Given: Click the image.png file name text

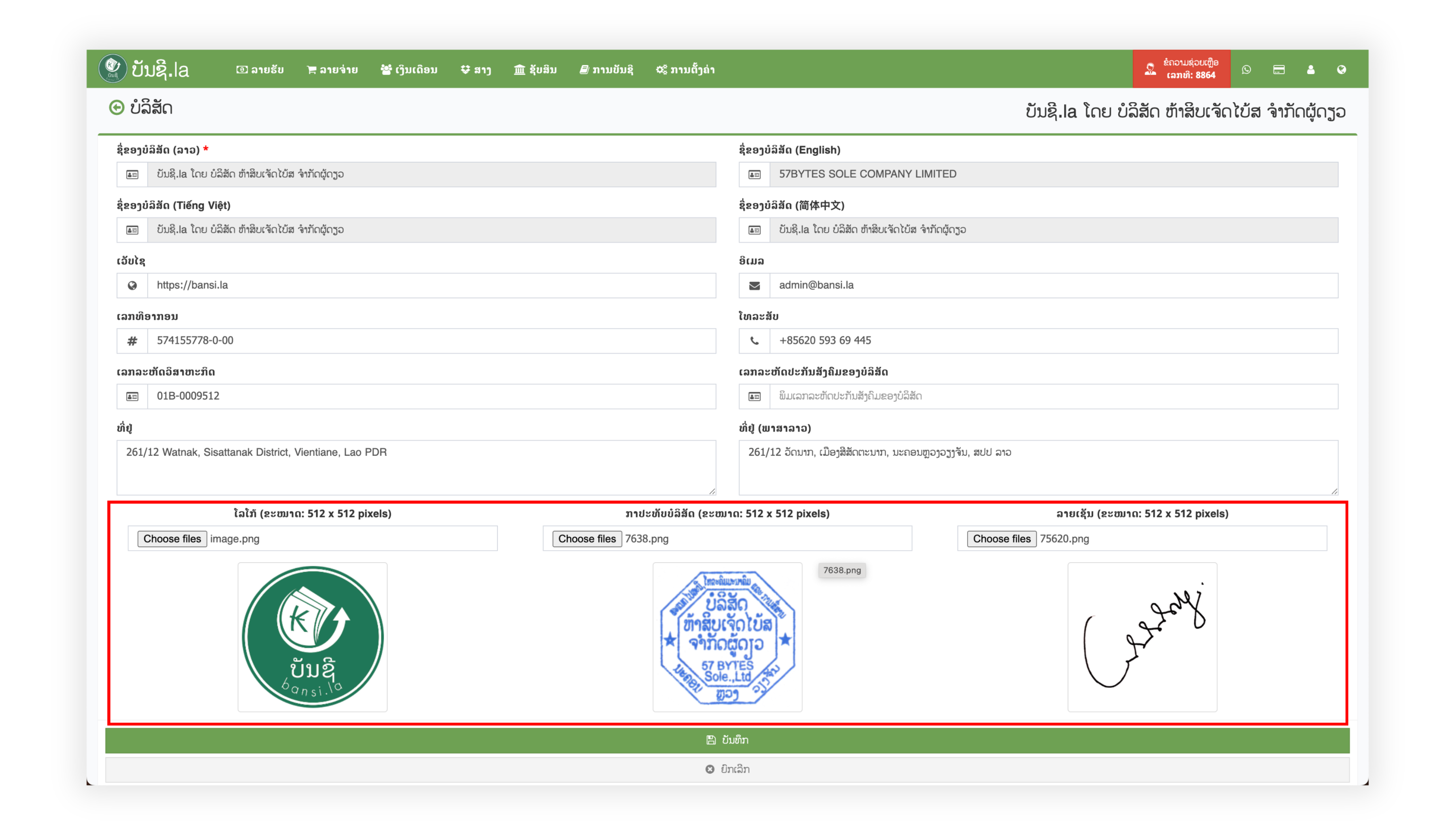Looking at the screenshot, I should [235, 539].
